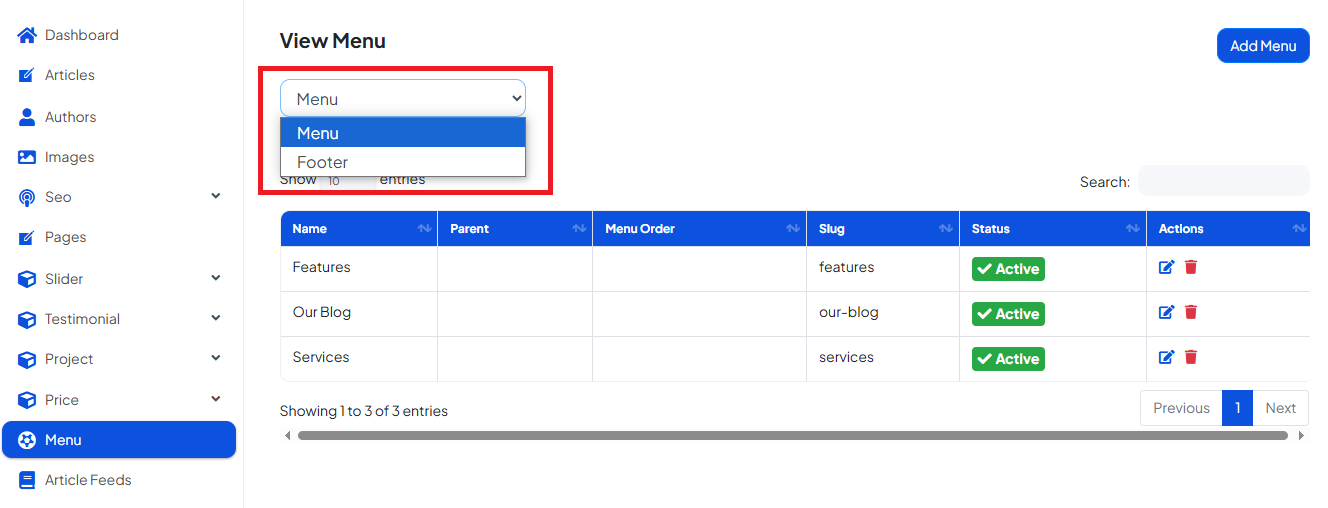1328x508 pixels.
Task: Sort table by Parent column arrows
Action: (x=579, y=229)
